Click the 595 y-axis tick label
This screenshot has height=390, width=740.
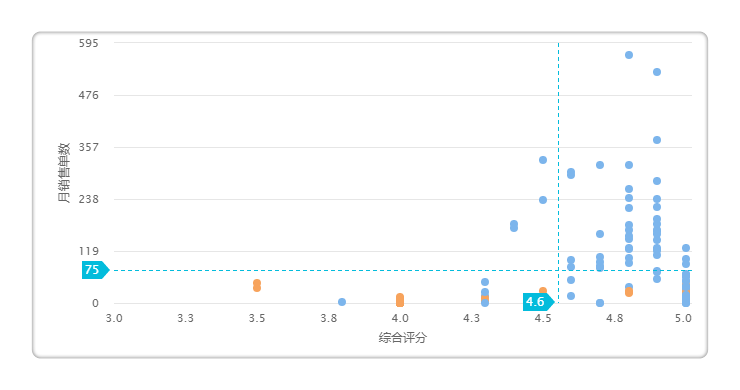coord(89,43)
